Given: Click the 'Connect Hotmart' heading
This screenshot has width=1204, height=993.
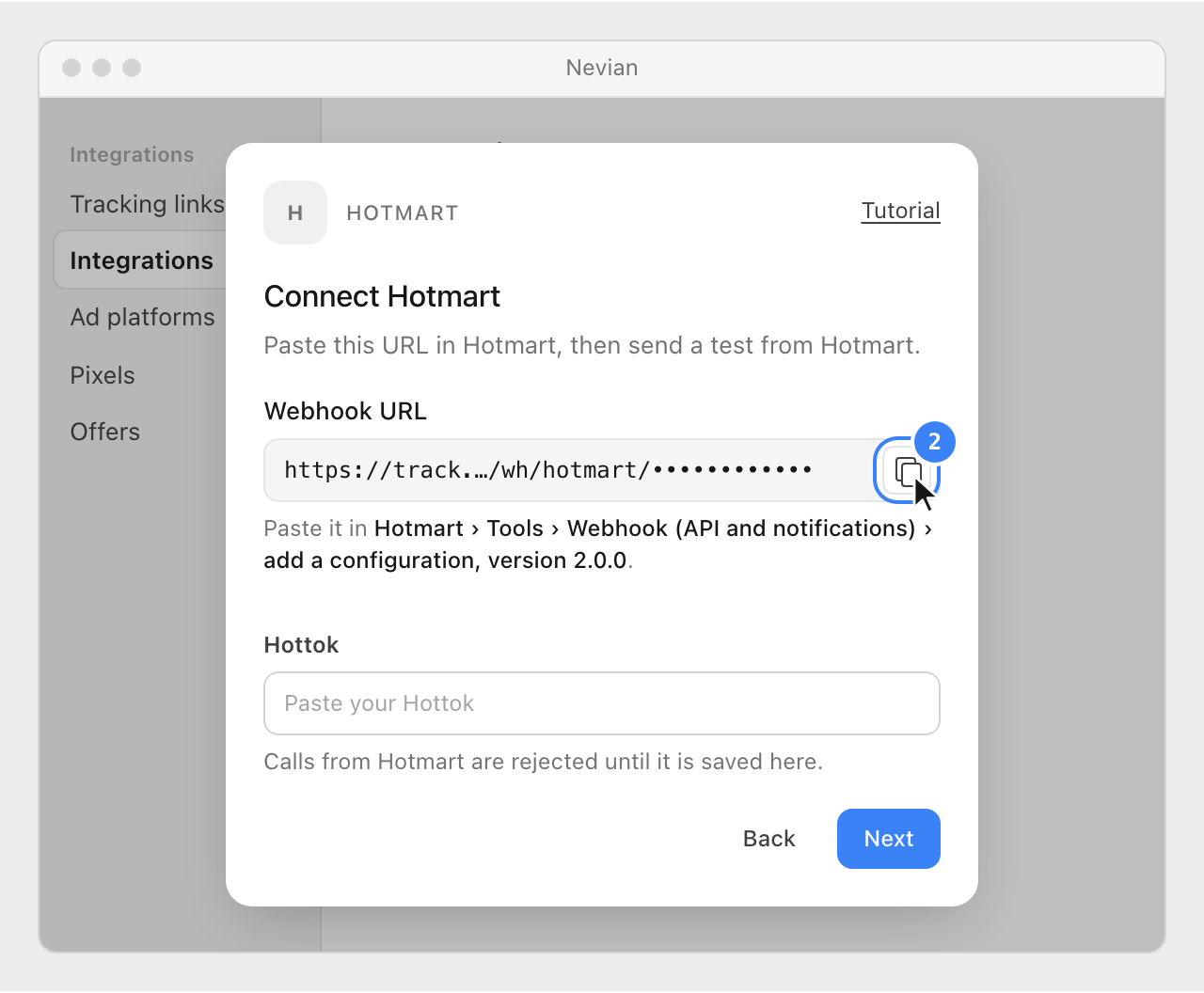Looking at the screenshot, I should pos(382,296).
